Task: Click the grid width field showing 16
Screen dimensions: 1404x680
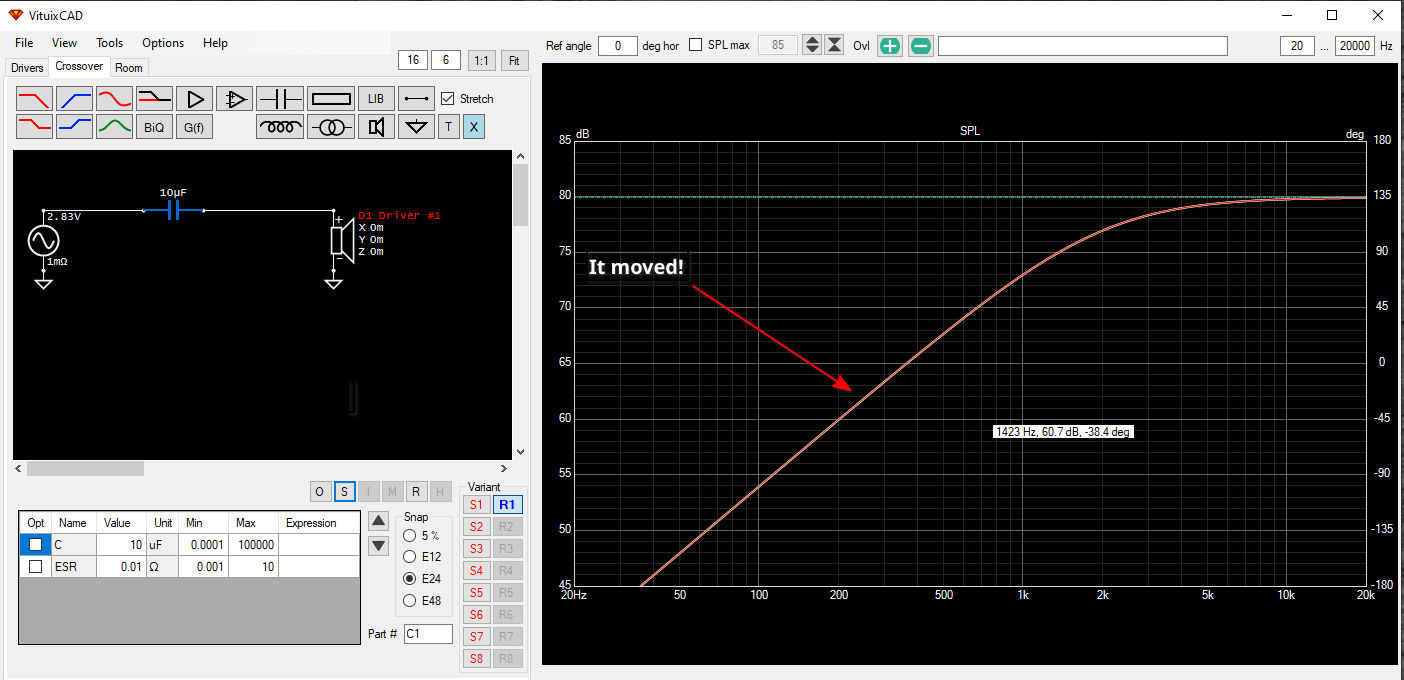Action: point(412,61)
